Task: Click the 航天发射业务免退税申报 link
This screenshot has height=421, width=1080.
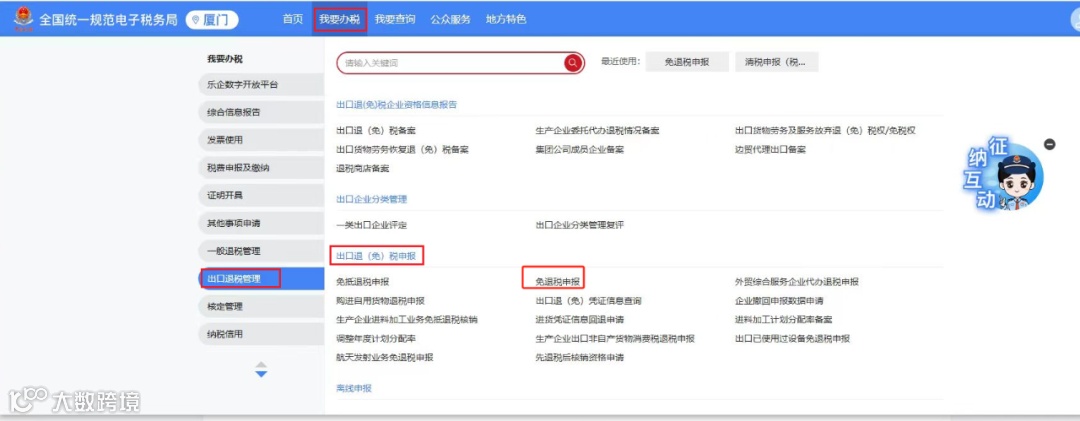Action: [384, 358]
